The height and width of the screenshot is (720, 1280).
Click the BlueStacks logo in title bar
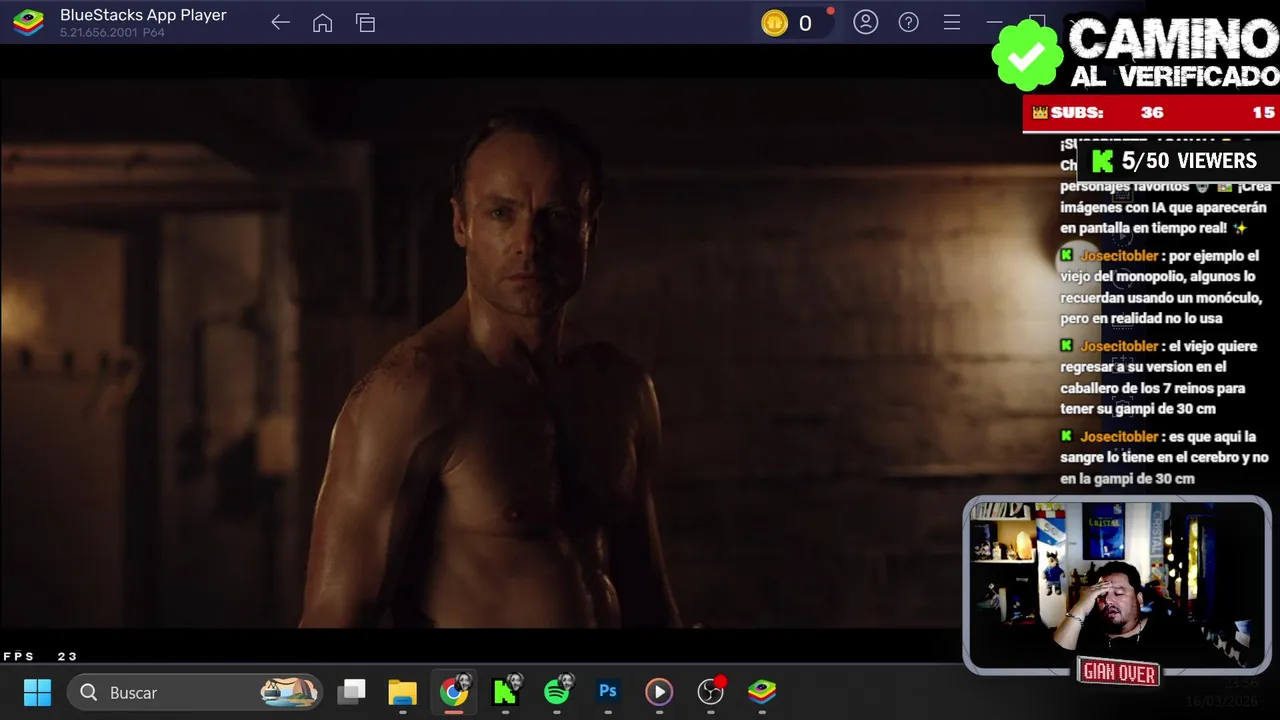[28, 22]
